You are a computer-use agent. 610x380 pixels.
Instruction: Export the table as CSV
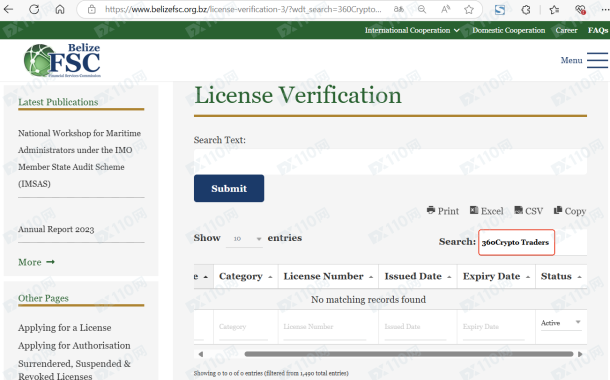tap(528, 211)
